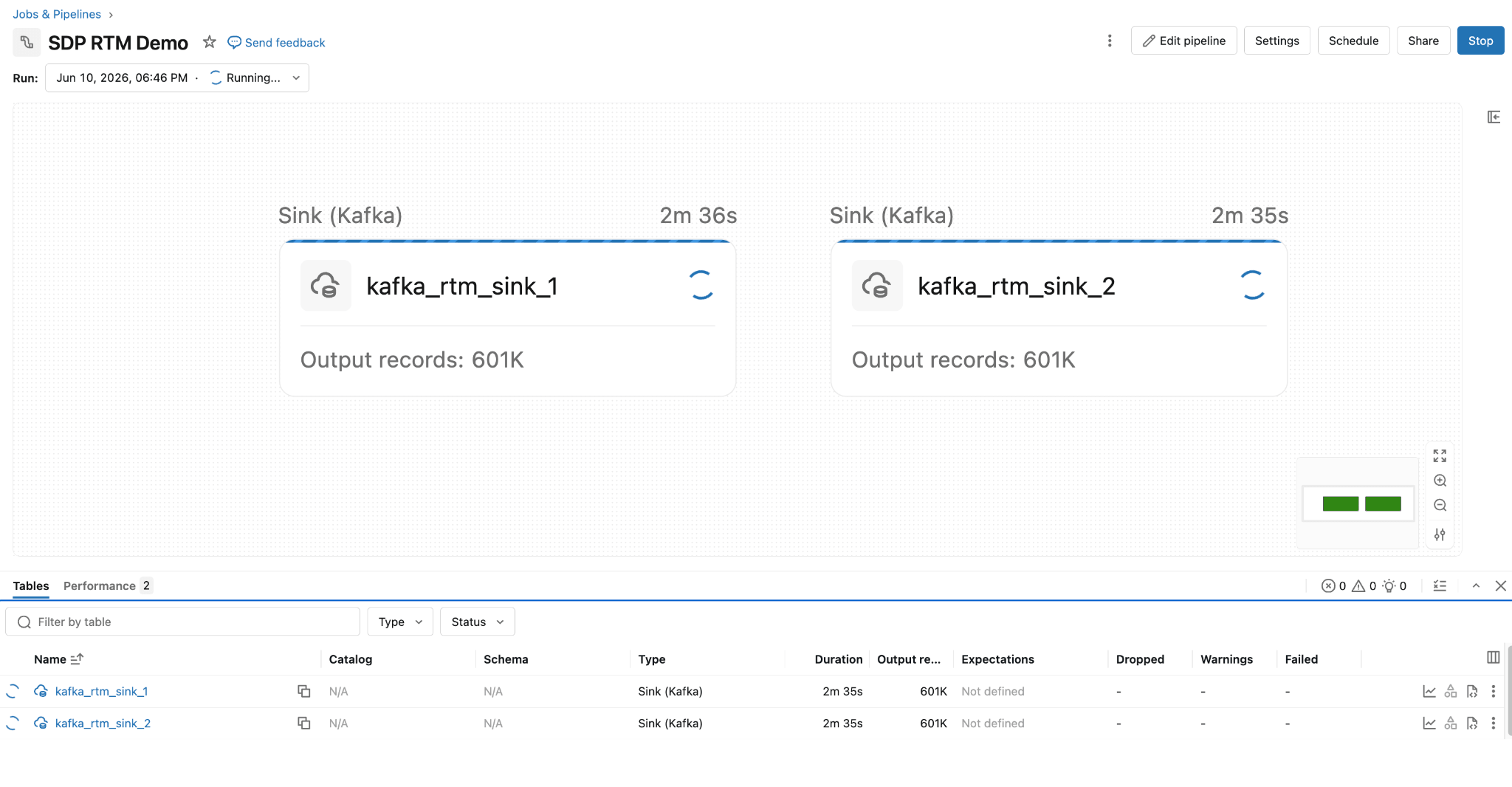
Task: Go to Jobs & Pipelines breadcrumb
Action: click(57, 14)
